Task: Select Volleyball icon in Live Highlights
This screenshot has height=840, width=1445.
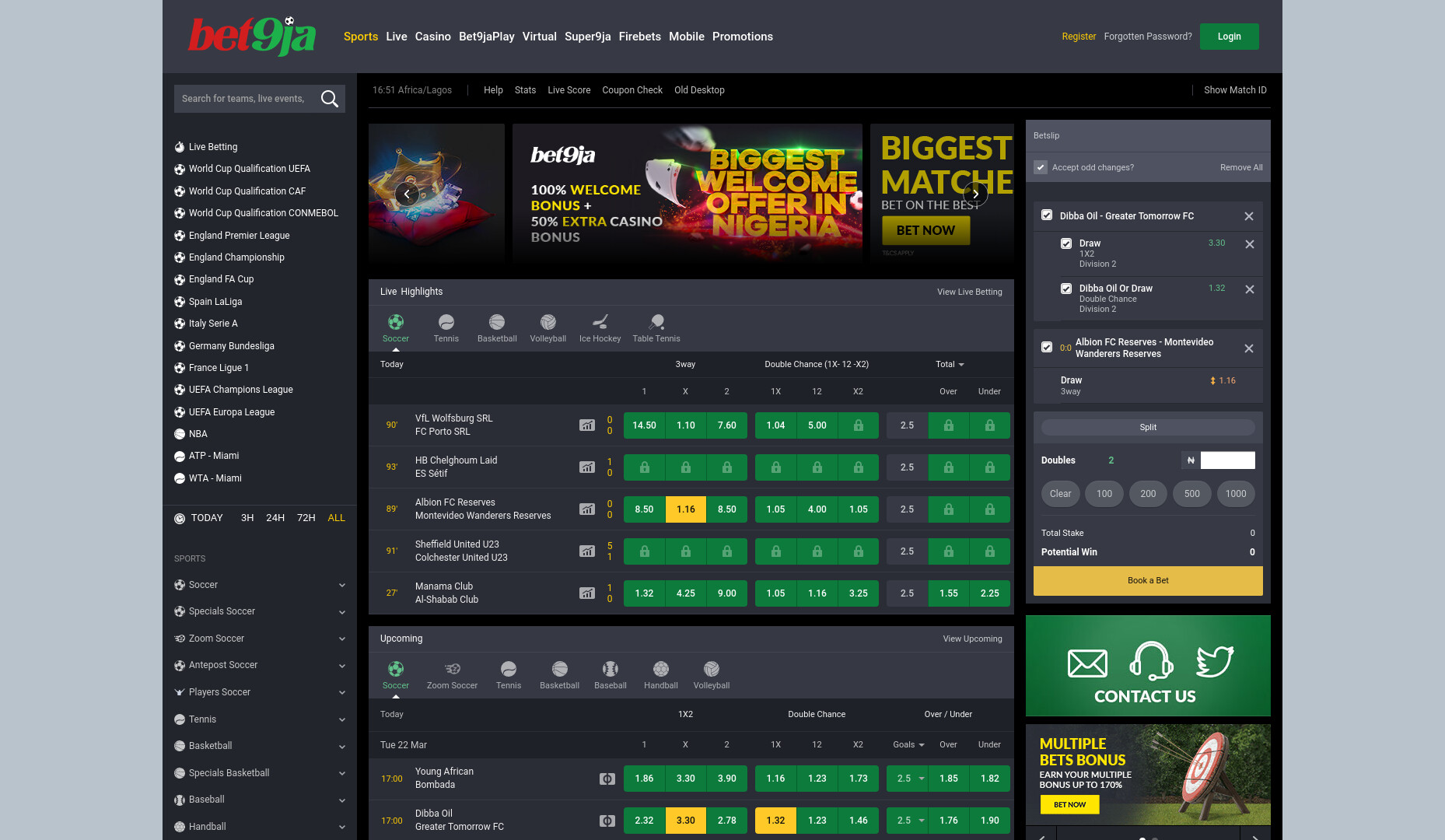Action: click(x=548, y=322)
